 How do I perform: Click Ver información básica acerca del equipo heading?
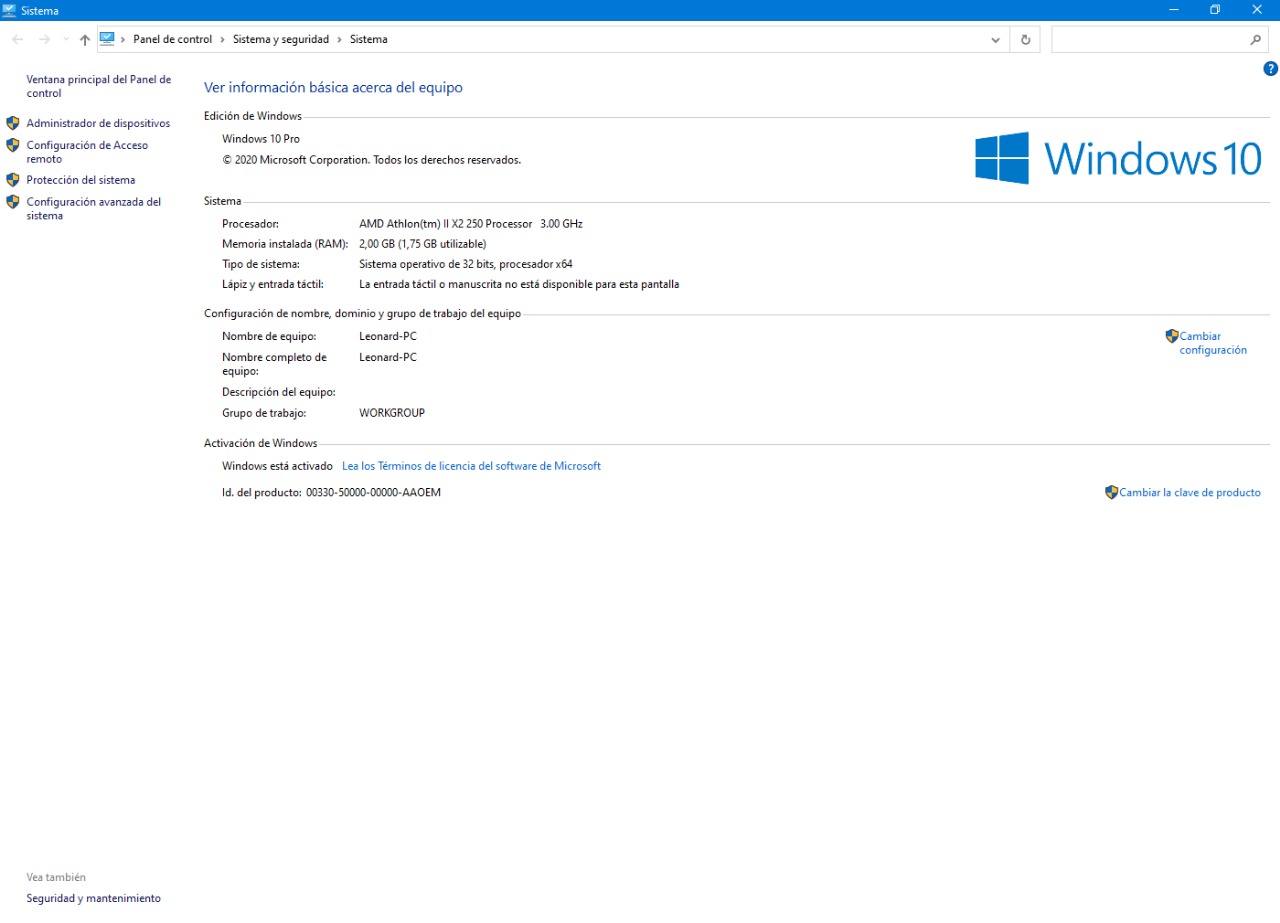(333, 88)
